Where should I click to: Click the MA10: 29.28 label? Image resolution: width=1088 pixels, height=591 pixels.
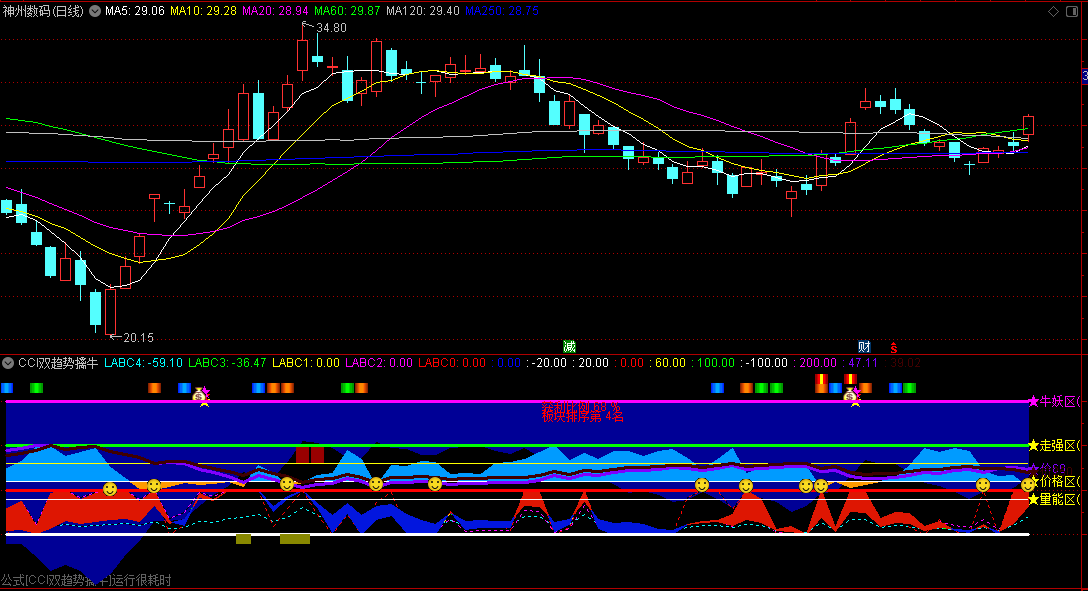point(203,11)
